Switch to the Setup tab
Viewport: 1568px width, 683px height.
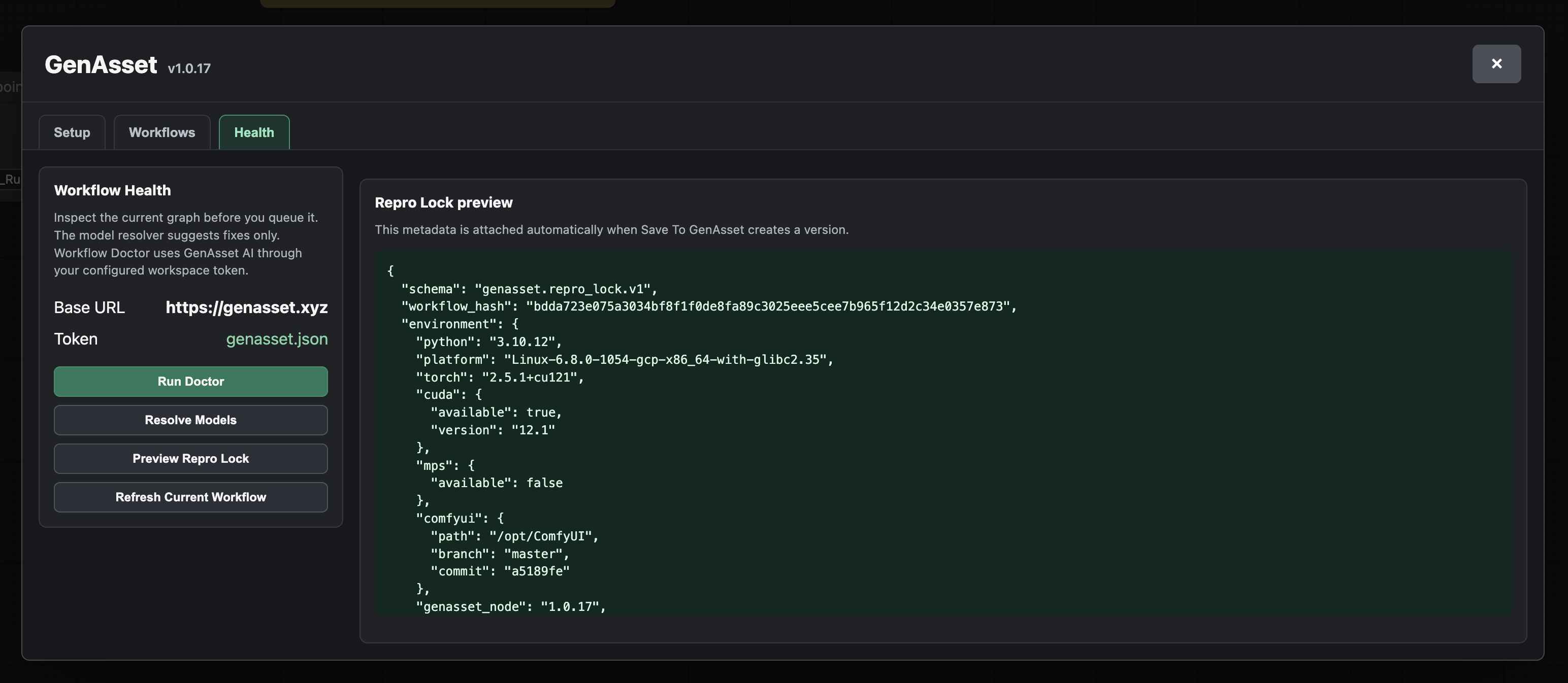point(72,132)
